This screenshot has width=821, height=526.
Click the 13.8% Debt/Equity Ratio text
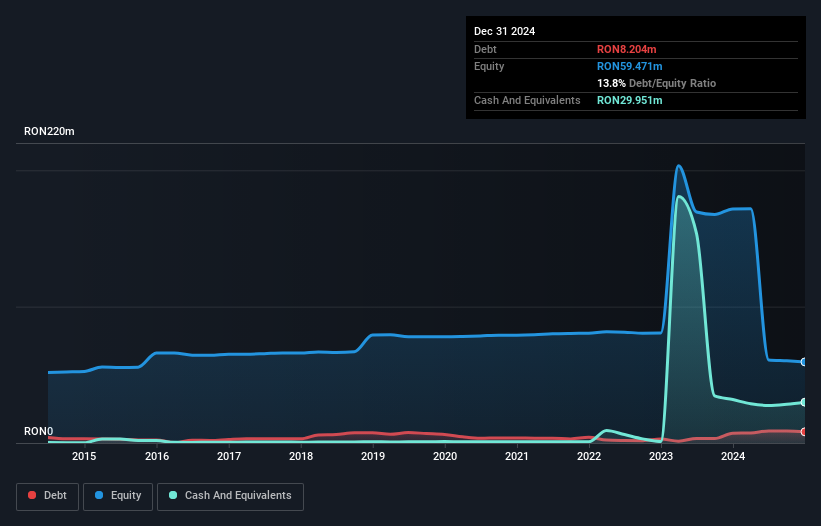tap(656, 83)
